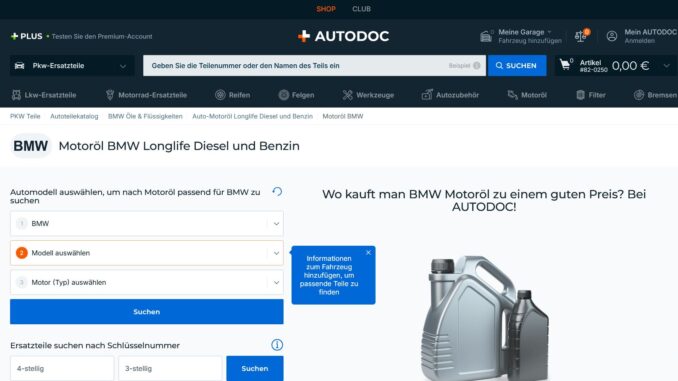Click the 3-stellig key number field
This screenshot has height=381, width=678.
click(170, 368)
